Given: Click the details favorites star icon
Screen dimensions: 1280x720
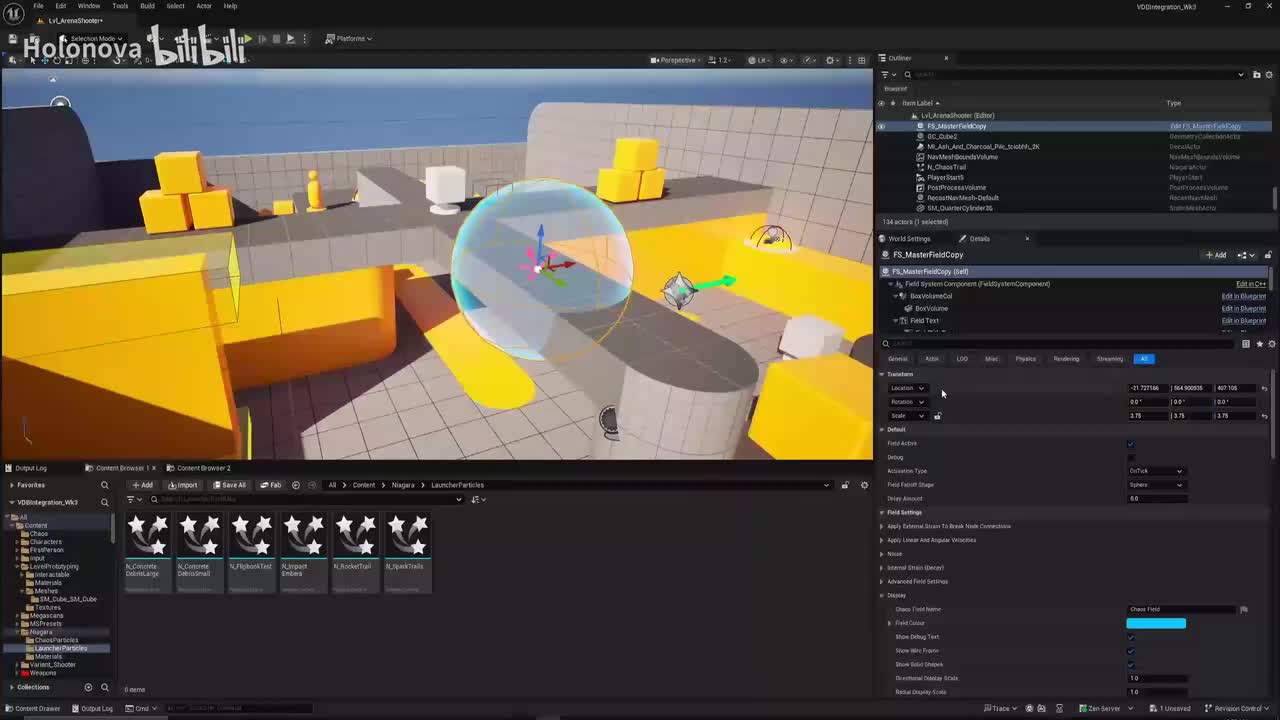Looking at the screenshot, I should (x=1259, y=344).
